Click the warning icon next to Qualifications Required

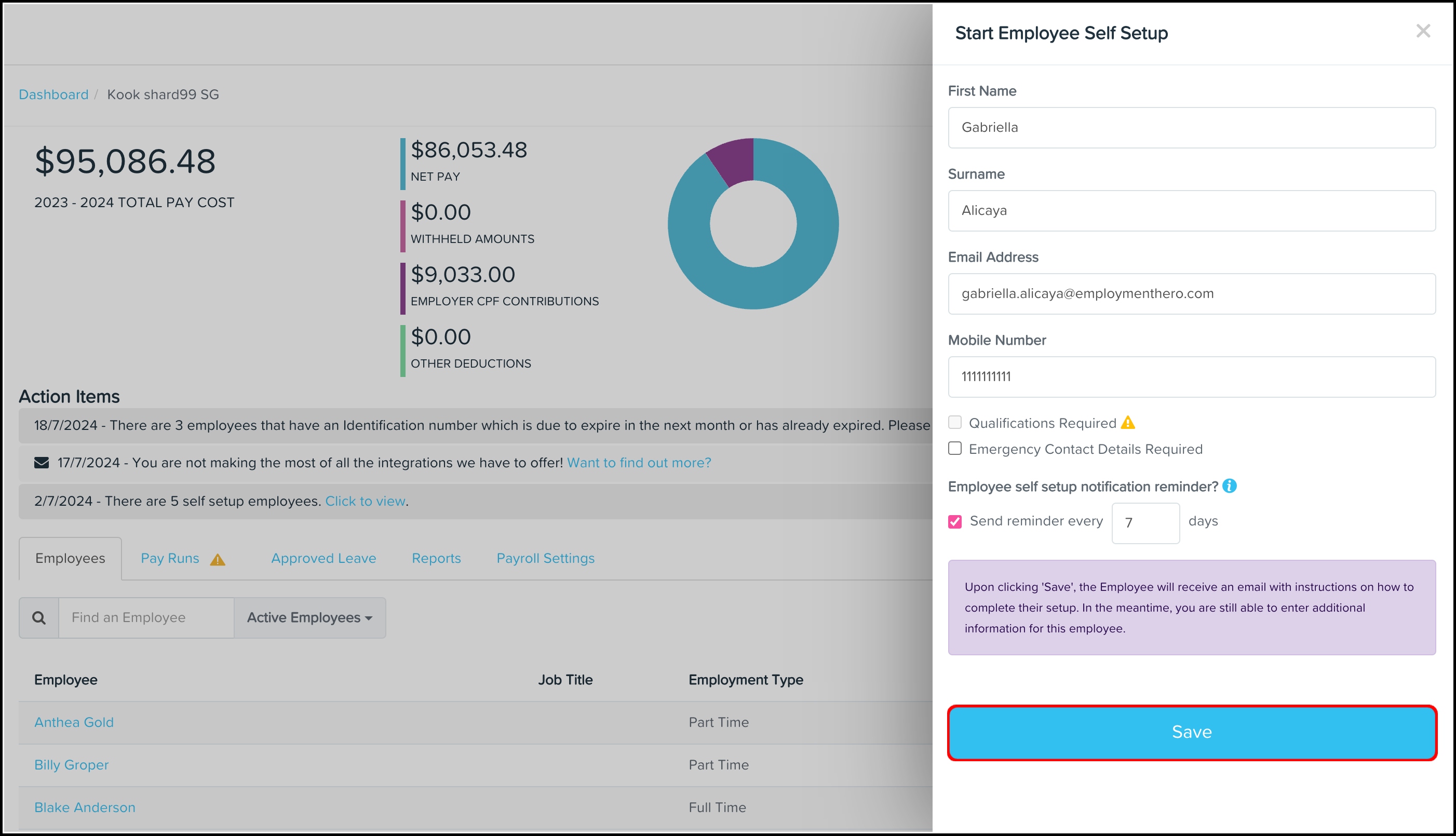click(x=1128, y=423)
